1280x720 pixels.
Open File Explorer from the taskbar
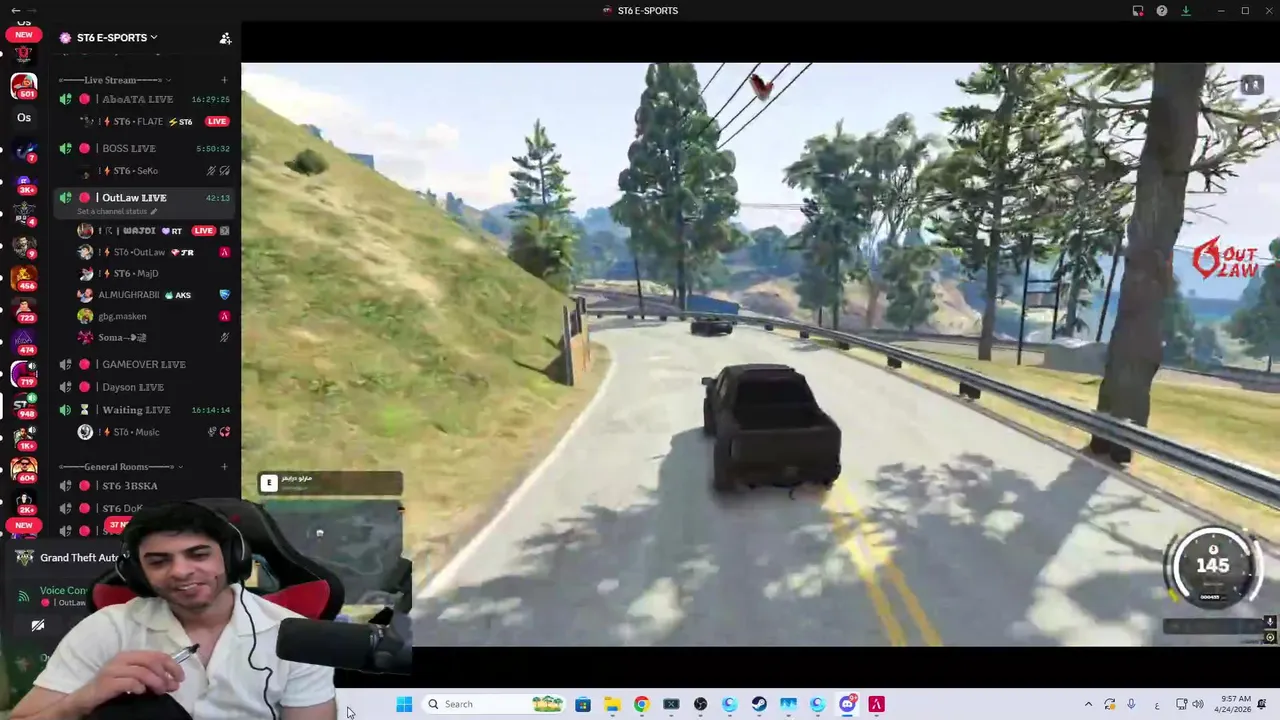tap(612, 704)
